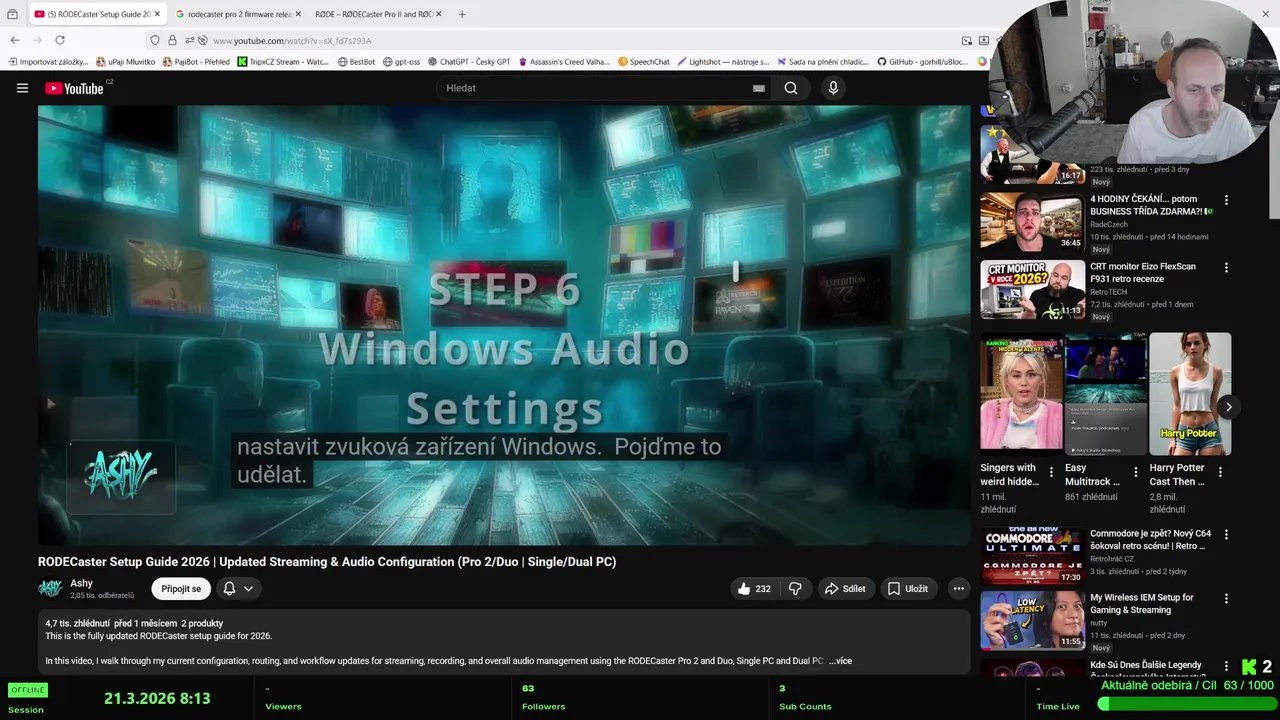
Task: Close the rodecaster pro 2 firmware tab
Action: click(299, 14)
